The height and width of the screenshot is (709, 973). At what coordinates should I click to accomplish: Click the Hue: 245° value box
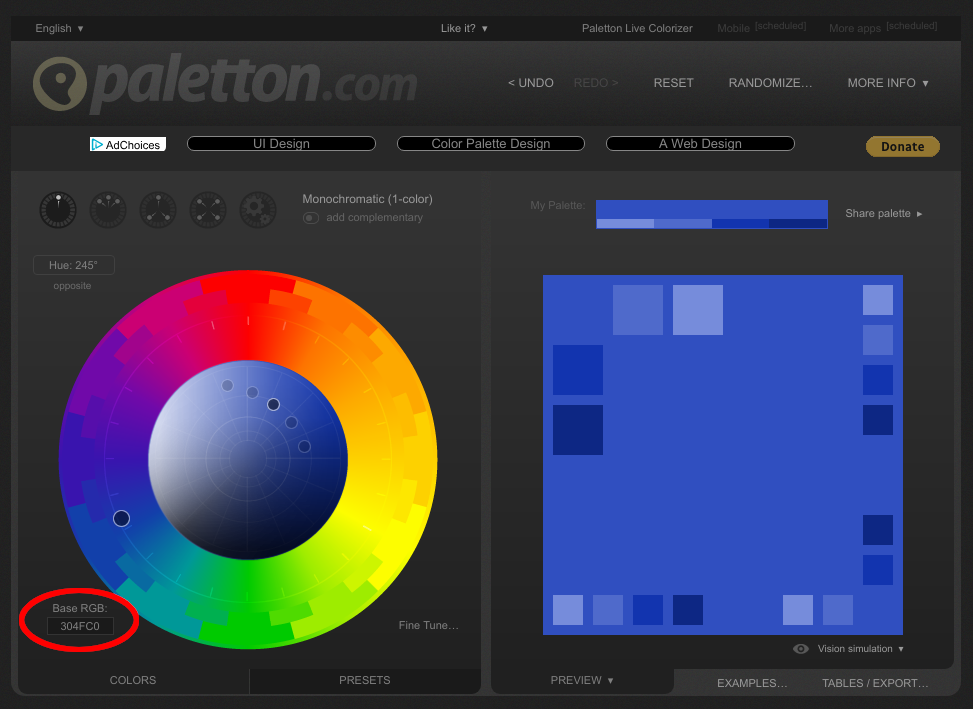click(74, 265)
